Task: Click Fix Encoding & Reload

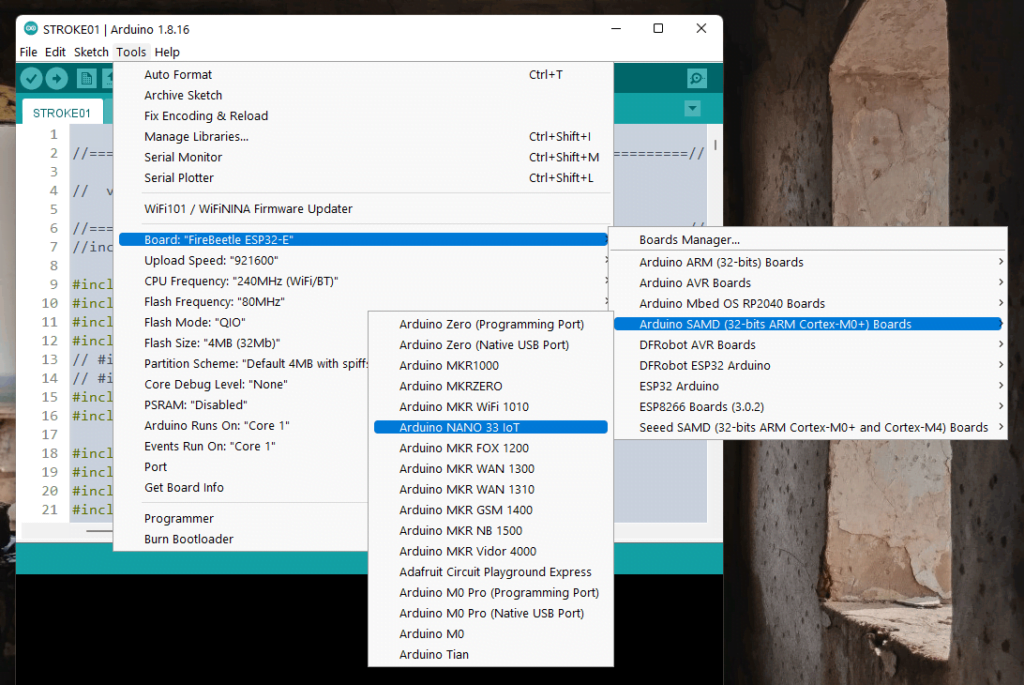Action: pyautogui.click(x=364, y=116)
